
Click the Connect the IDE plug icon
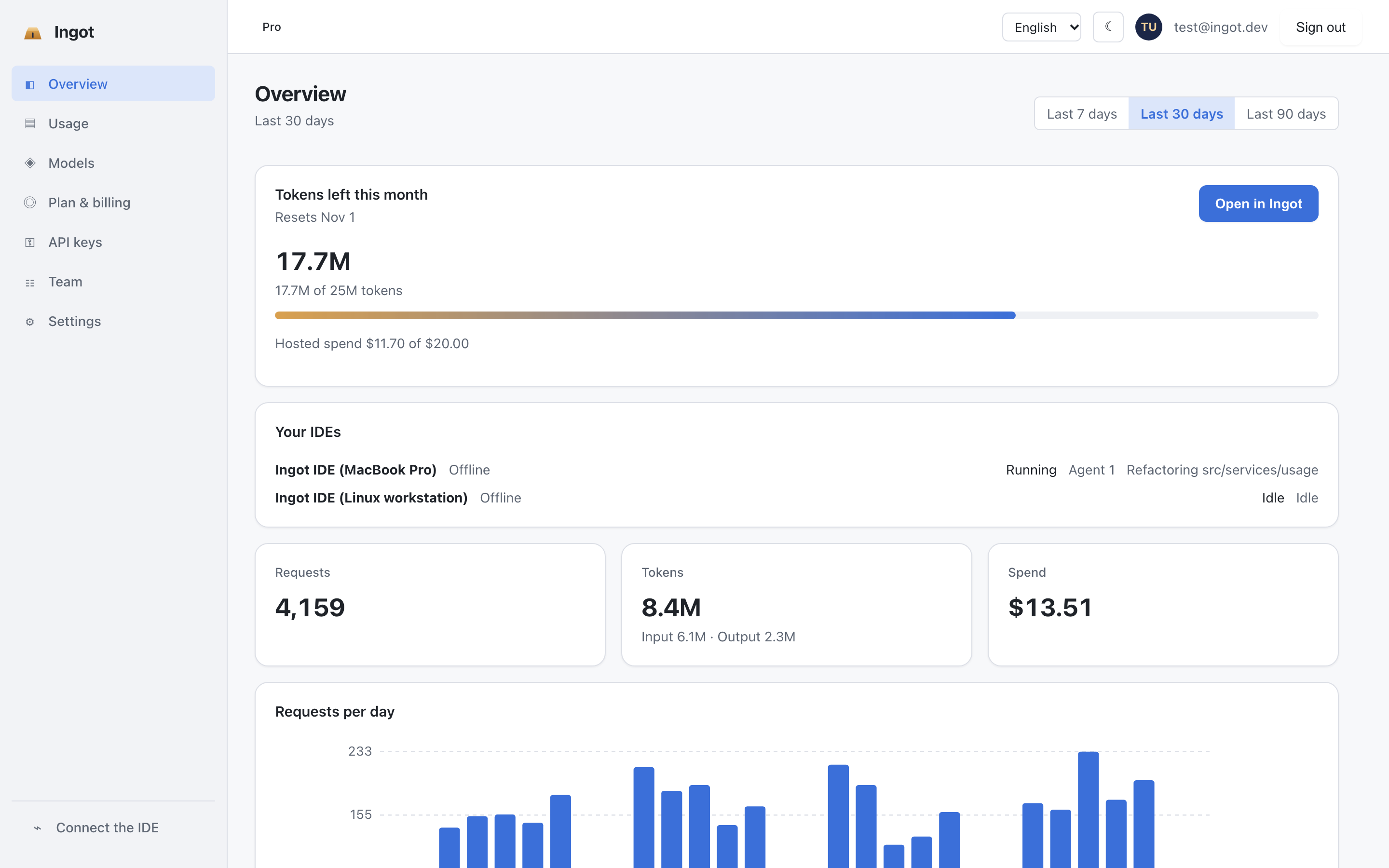tap(37, 828)
